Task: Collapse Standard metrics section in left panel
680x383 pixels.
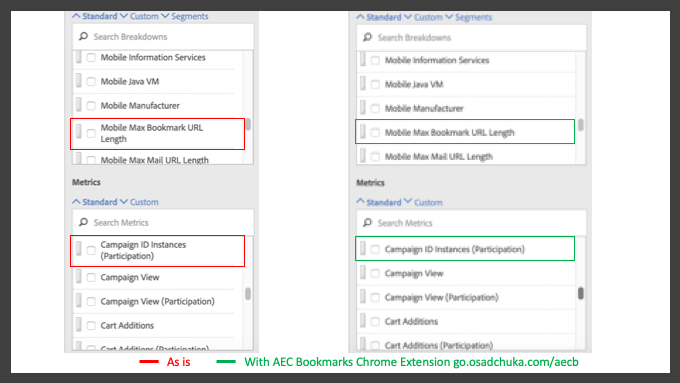Action: [x=95, y=202]
